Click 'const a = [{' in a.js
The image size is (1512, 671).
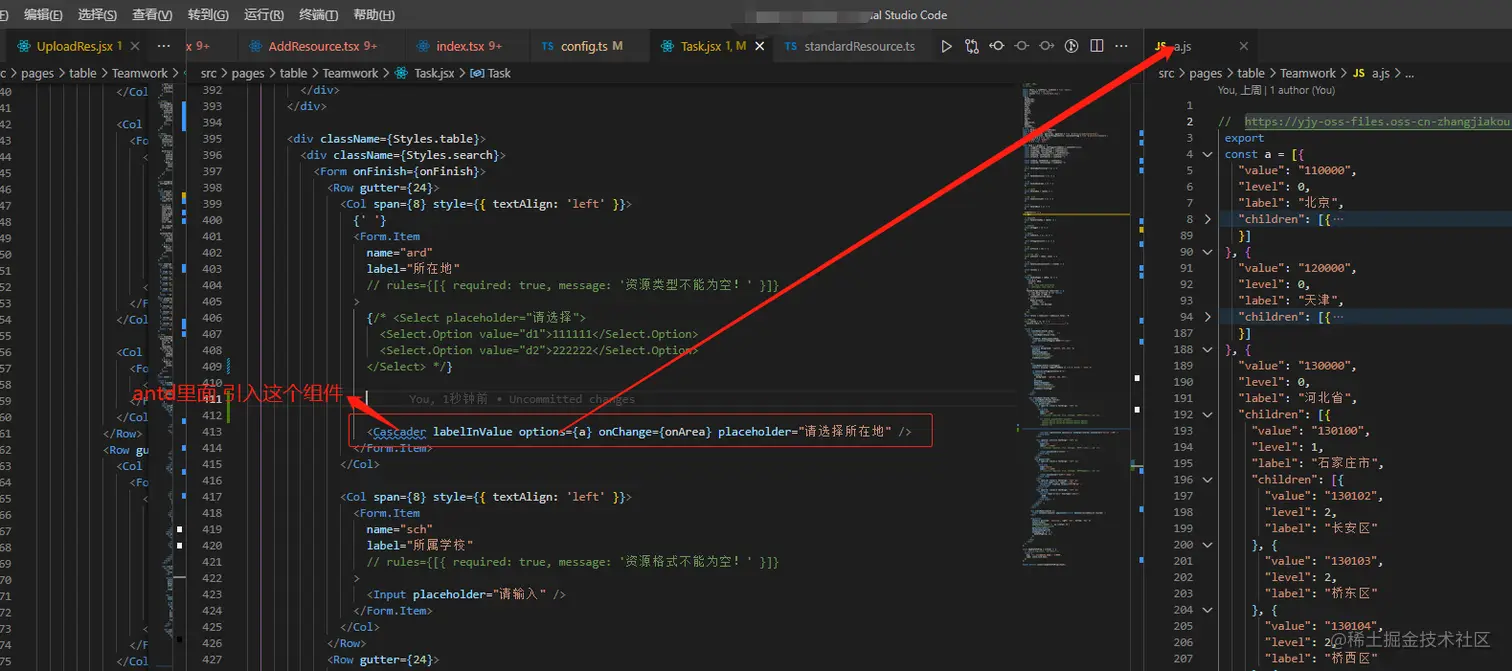coord(1264,154)
